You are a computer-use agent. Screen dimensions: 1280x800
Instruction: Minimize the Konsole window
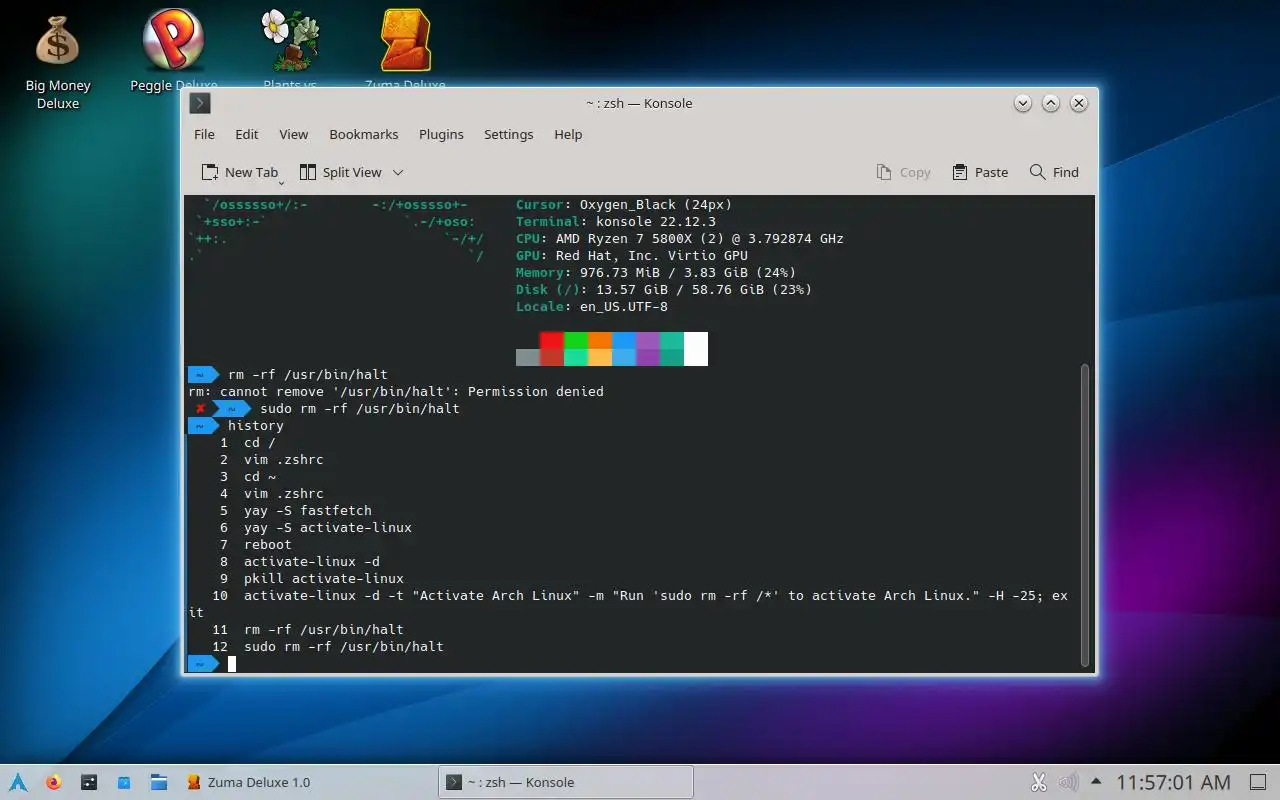[x=1022, y=103]
